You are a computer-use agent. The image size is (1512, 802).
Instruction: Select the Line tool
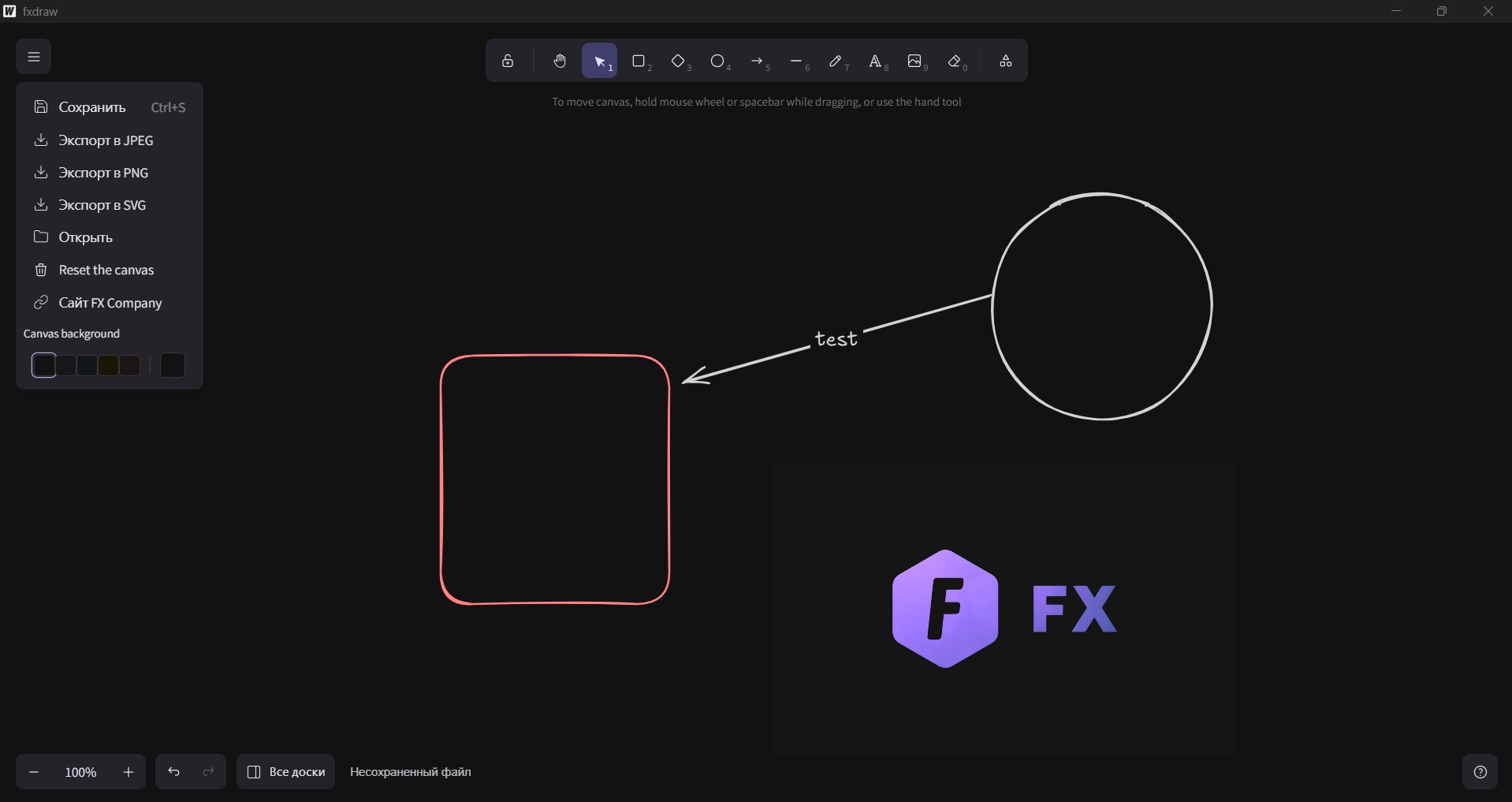click(797, 61)
